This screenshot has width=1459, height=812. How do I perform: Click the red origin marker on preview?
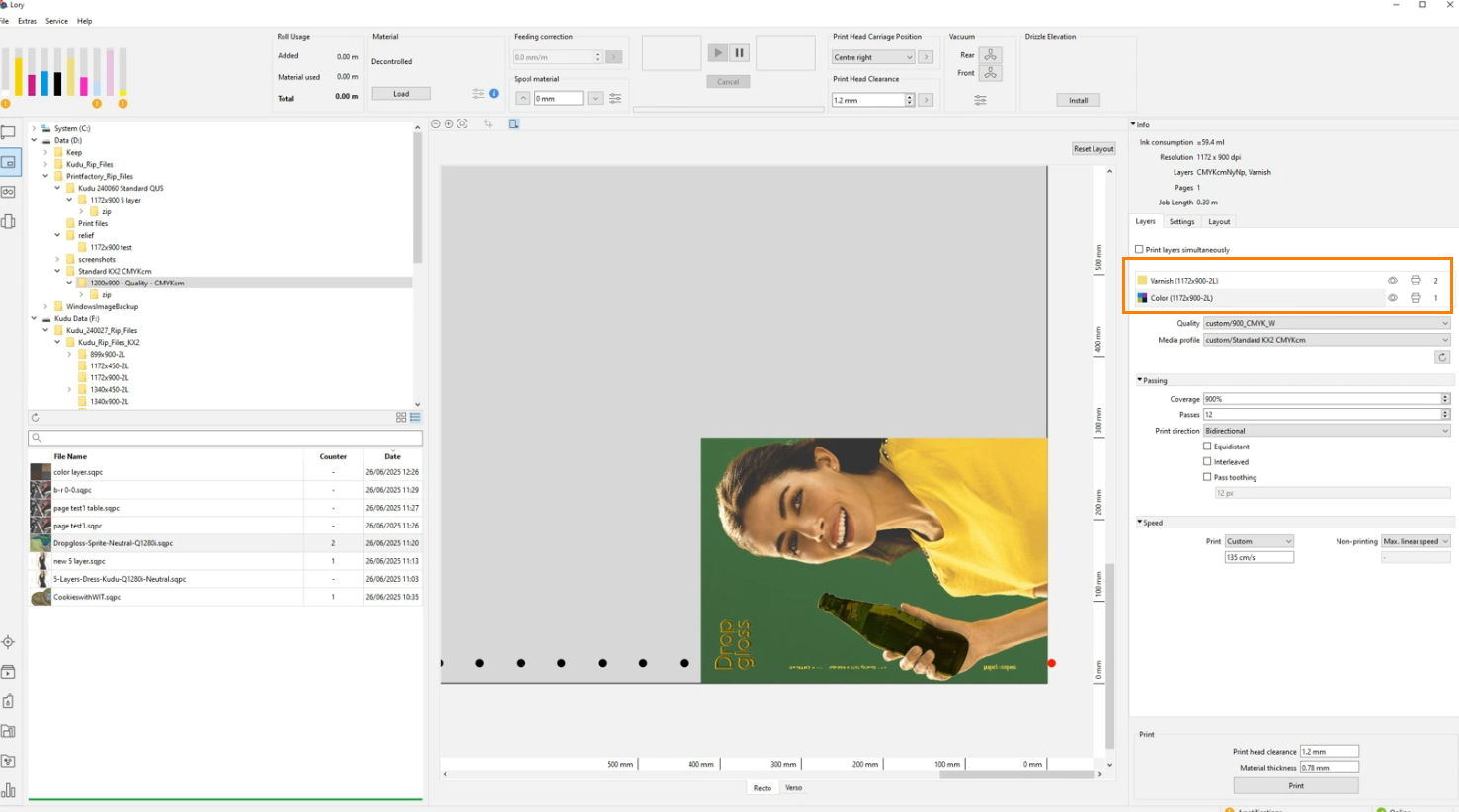[1051, 663]
